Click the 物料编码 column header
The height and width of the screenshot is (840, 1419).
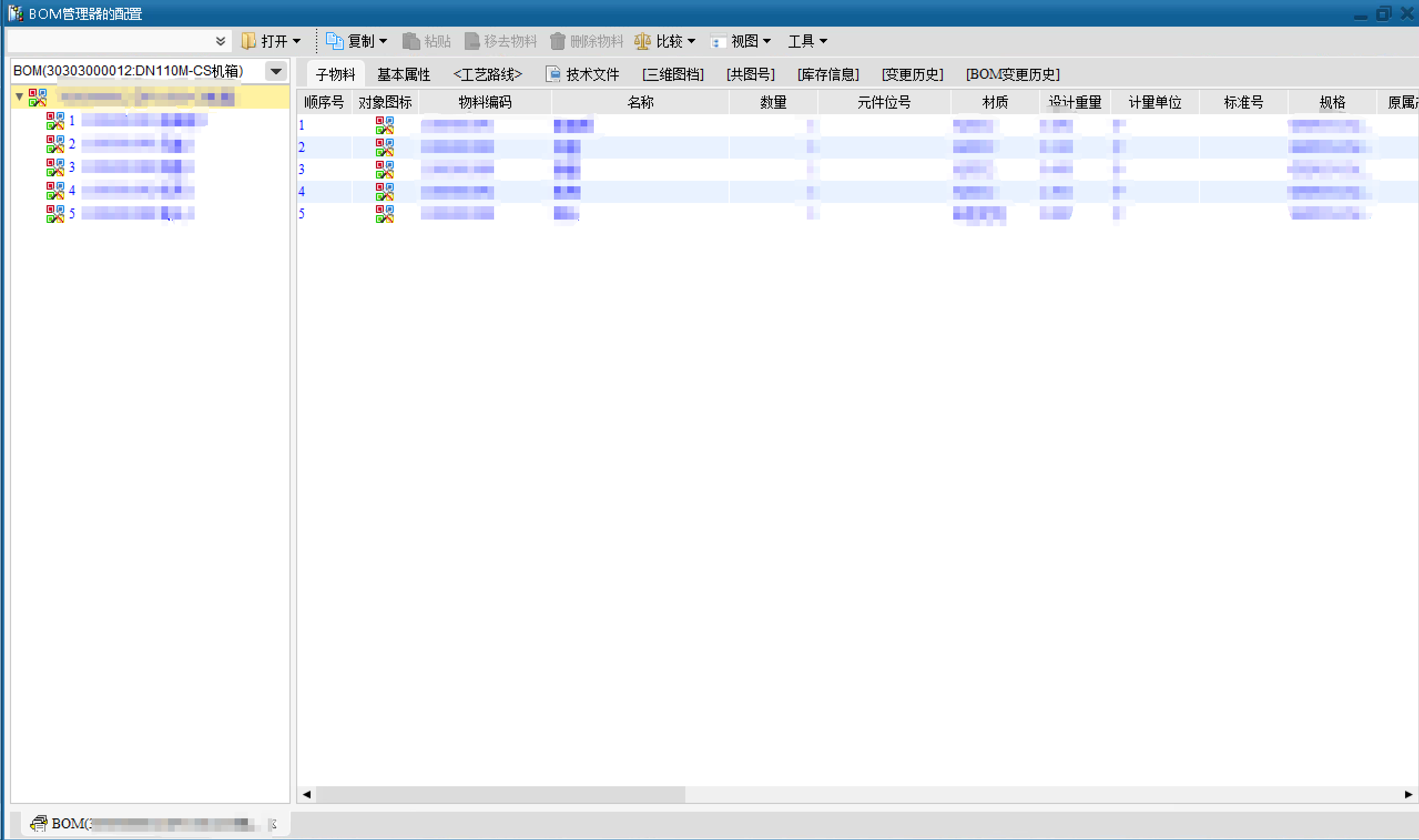(485, 103)
